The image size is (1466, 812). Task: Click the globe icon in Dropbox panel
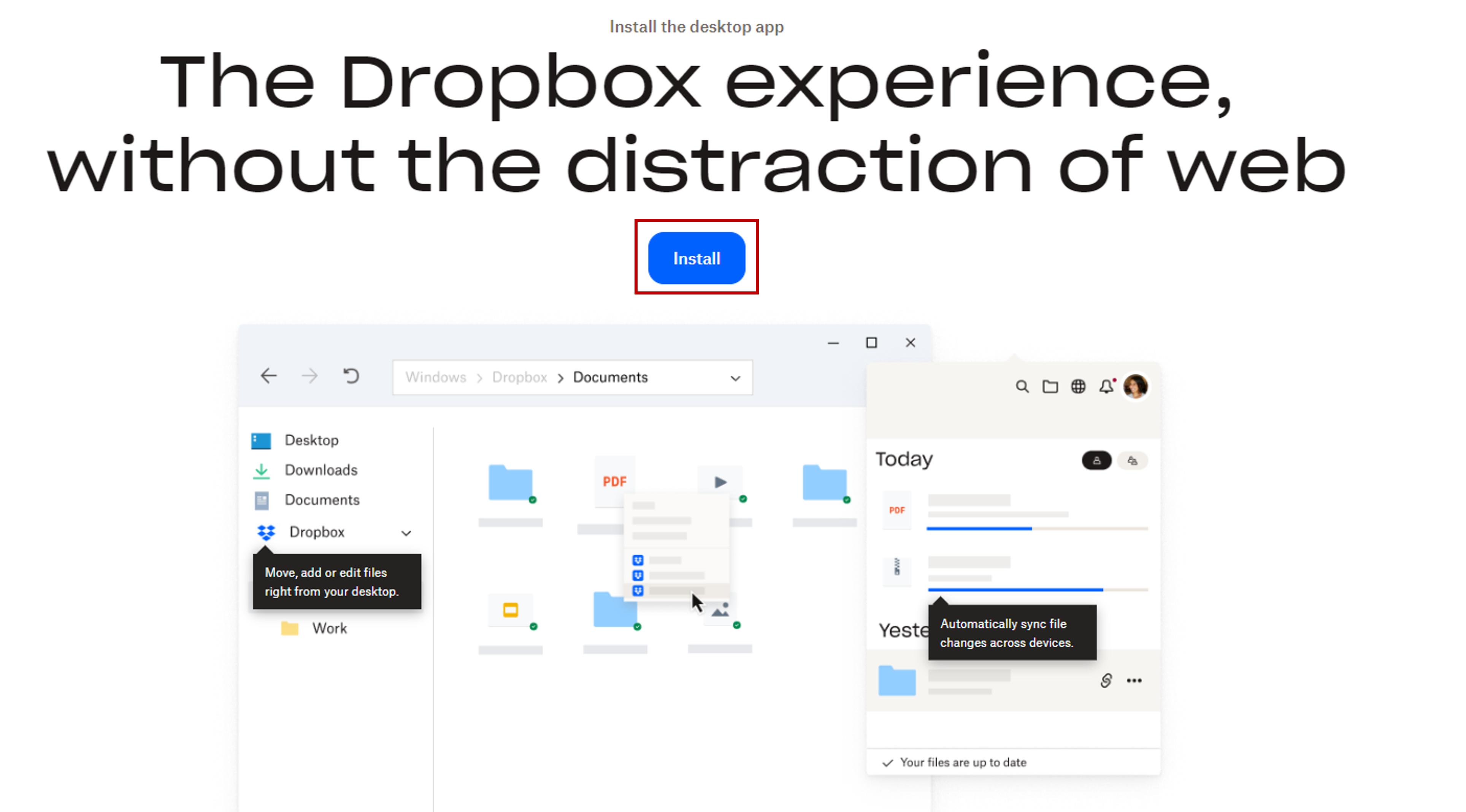(1078, 387)
